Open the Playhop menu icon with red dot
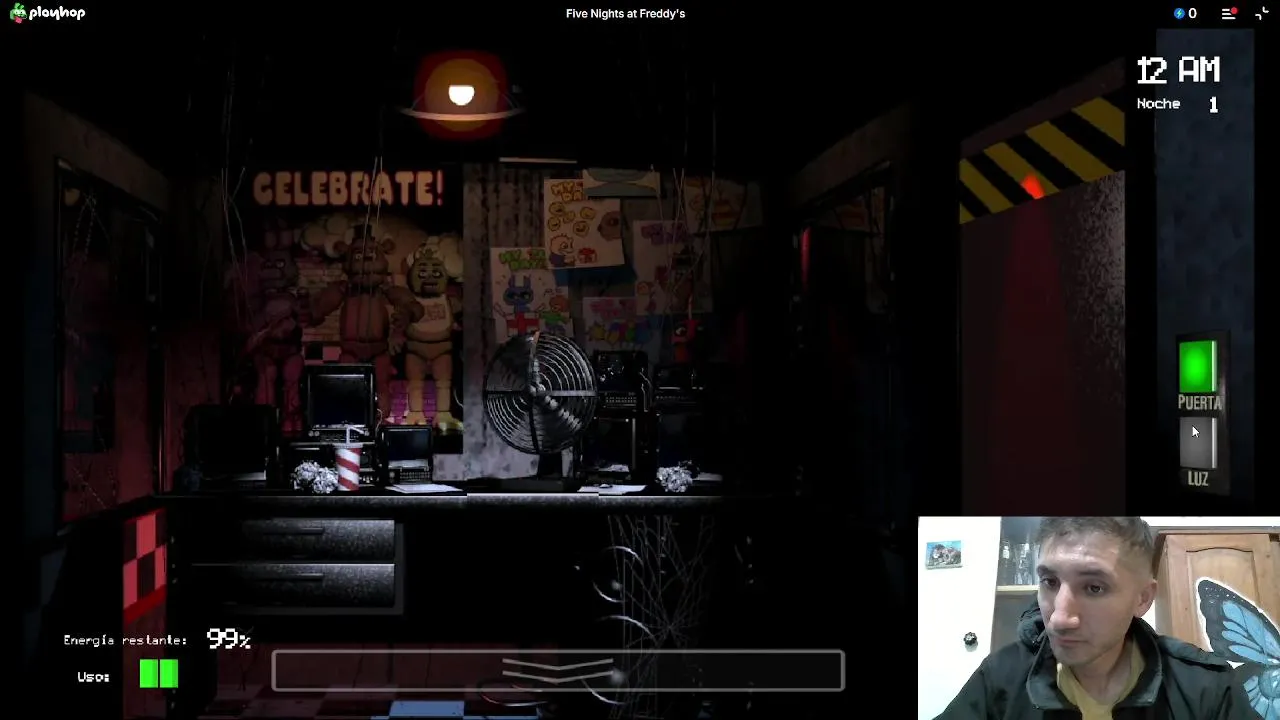This screenshot has width=1280, height=720. [1229, 13]
